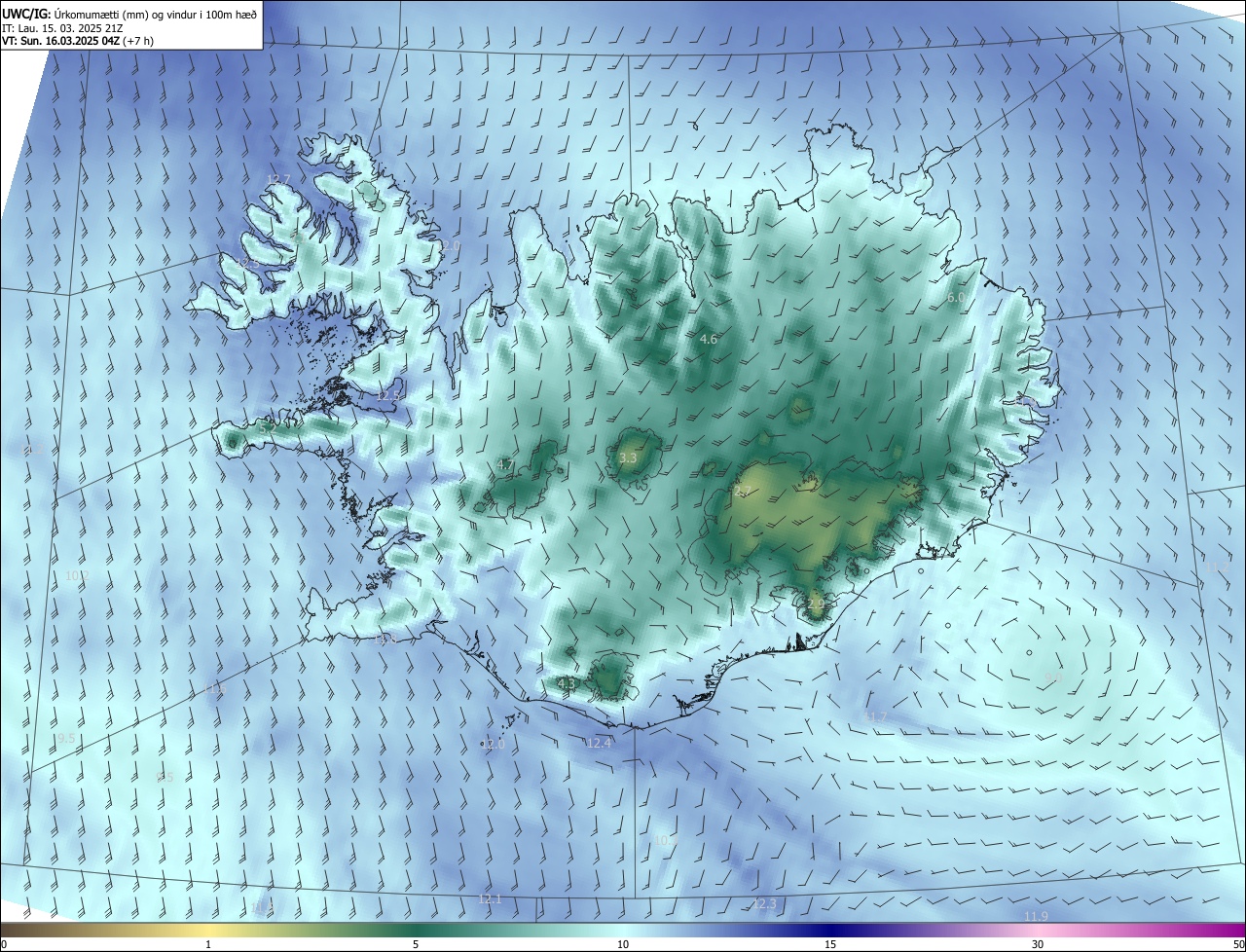The width and height of the screenshot is (1246, 952).
Task: Click the 4.6 value in north-central Iceland
Action: coord(709,339)
